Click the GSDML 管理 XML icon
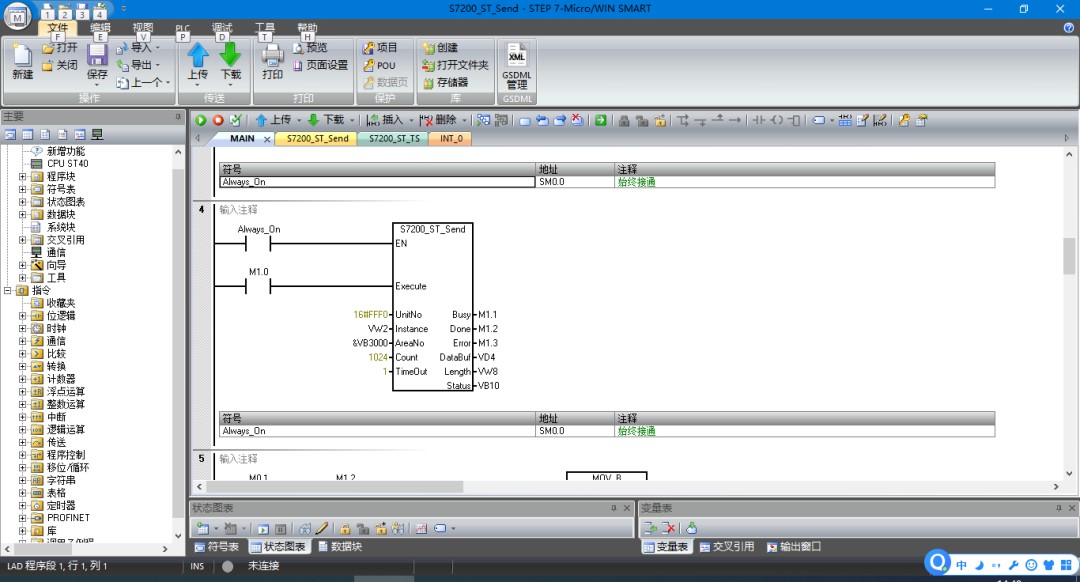 click(517, 55)
